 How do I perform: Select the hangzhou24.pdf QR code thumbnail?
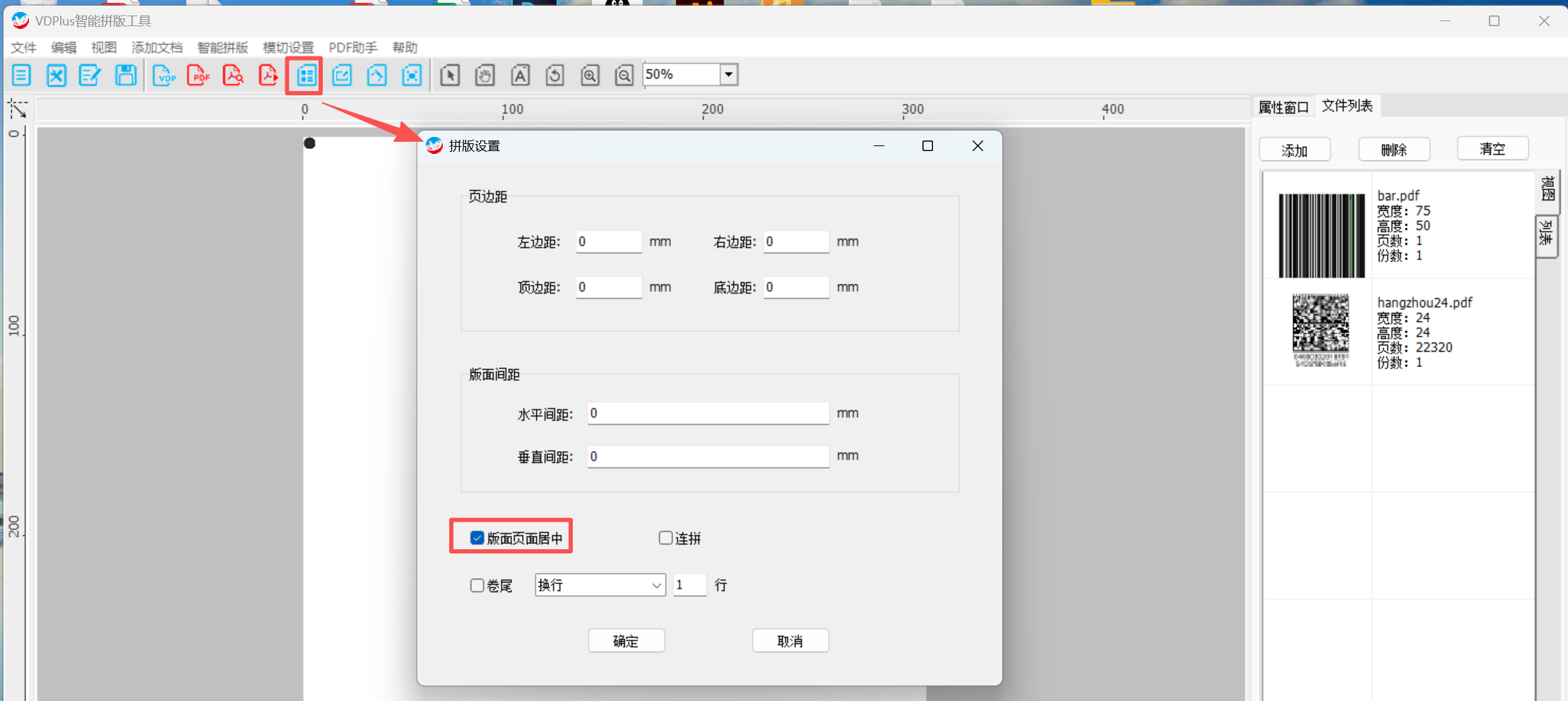click(x=1320, y=330)
